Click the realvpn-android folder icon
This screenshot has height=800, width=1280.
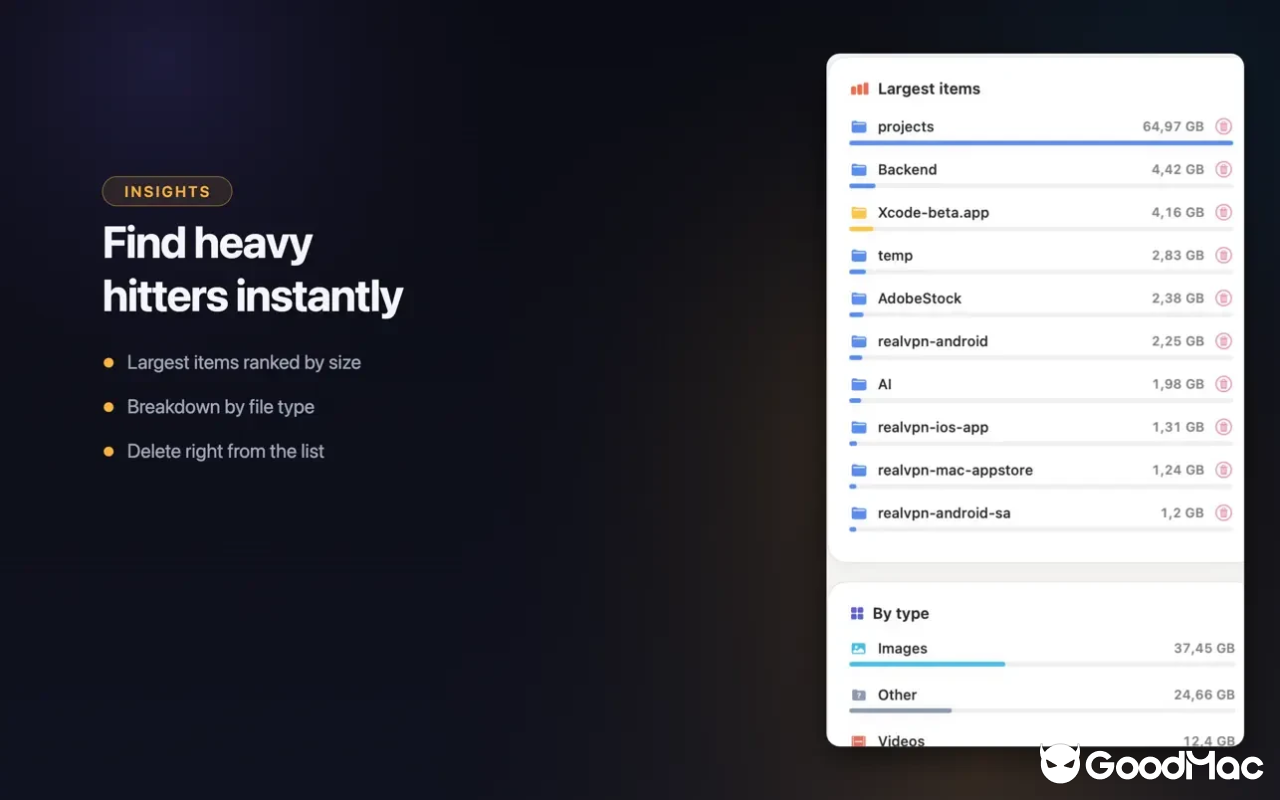click(858, 342)
